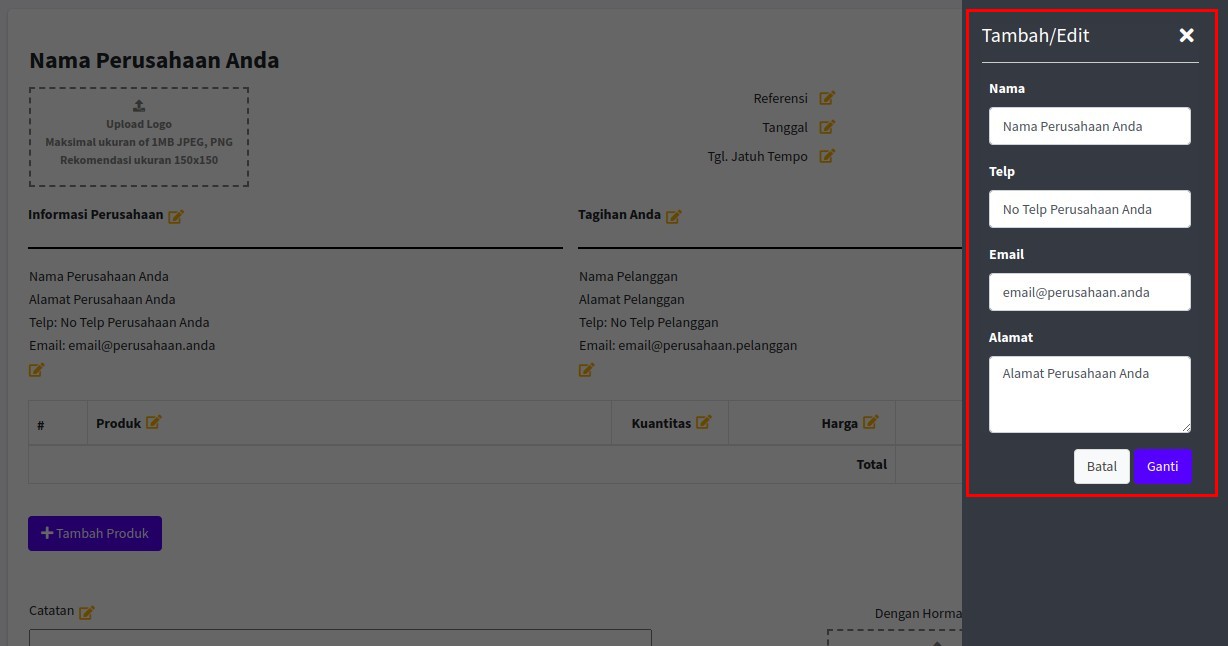Edit icon next to Informasi Perusahaan
Image resolution: width=1228 pixels, height=646 pixels.
tap(176, 216)
